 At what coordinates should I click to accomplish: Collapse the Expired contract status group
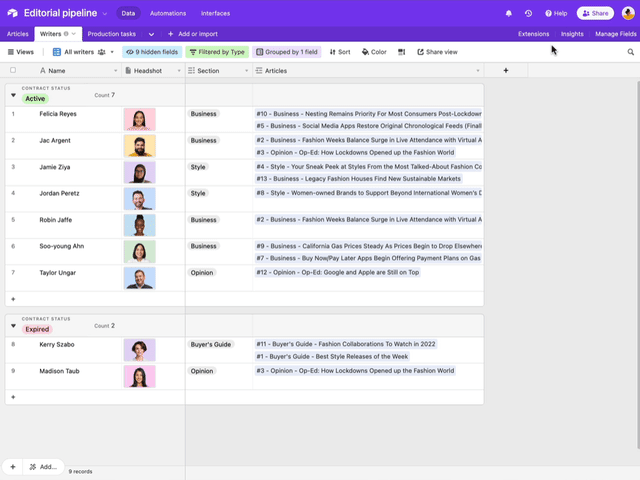[13, 326]
